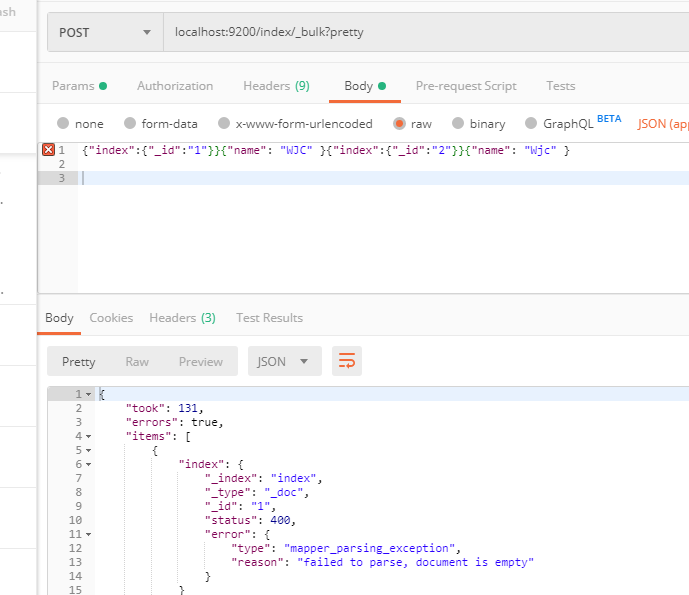
Task: View the Test Results tab
Action: (x=269, y=318)
